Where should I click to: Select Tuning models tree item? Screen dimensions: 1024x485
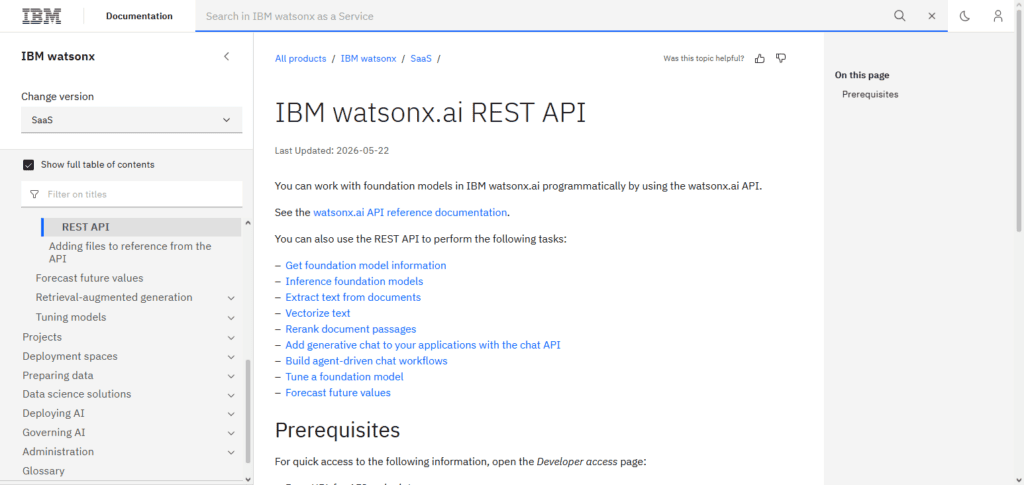pos(71,317)
